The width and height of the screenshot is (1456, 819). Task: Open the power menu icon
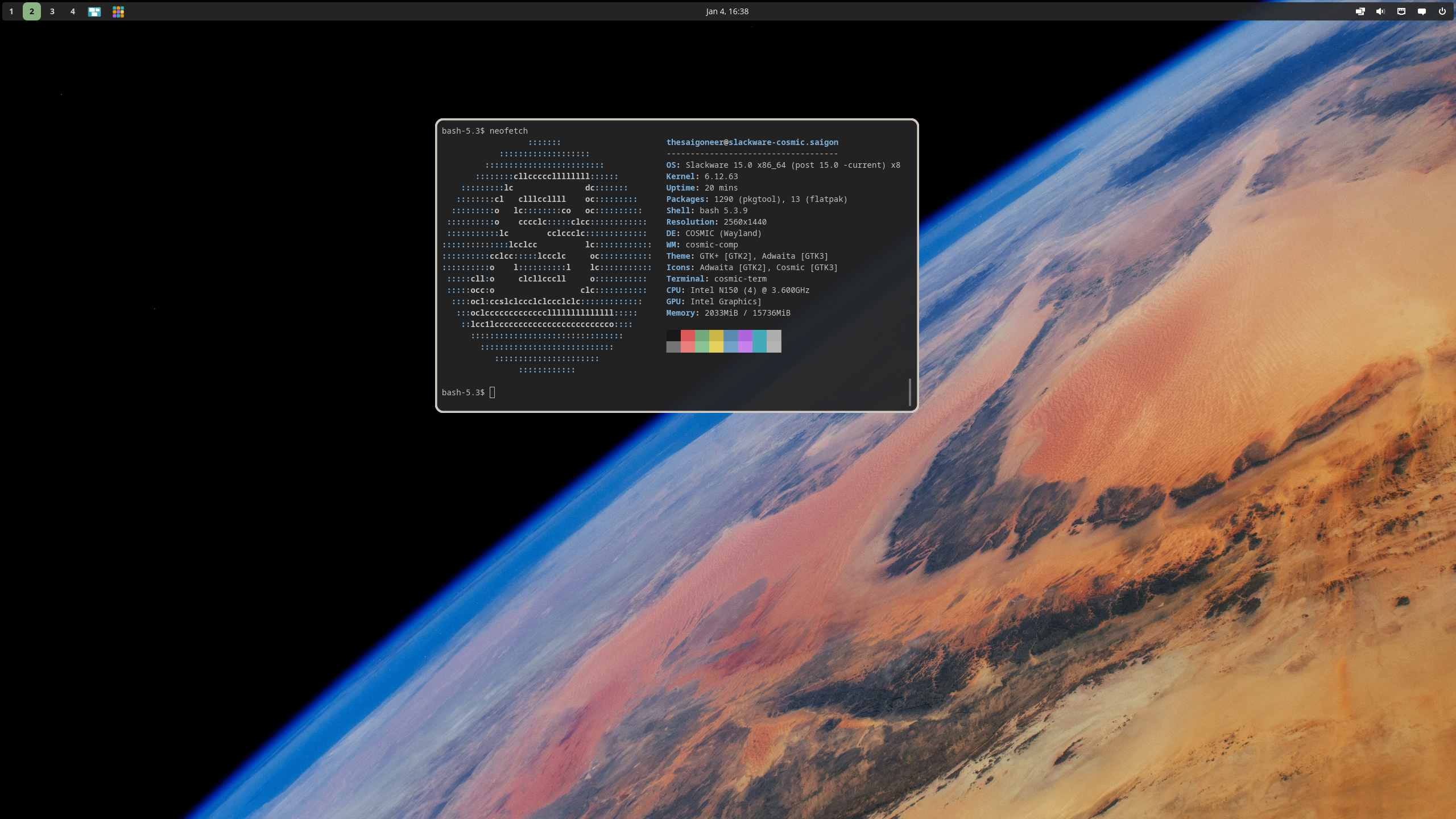click(x=1442, y=11)
